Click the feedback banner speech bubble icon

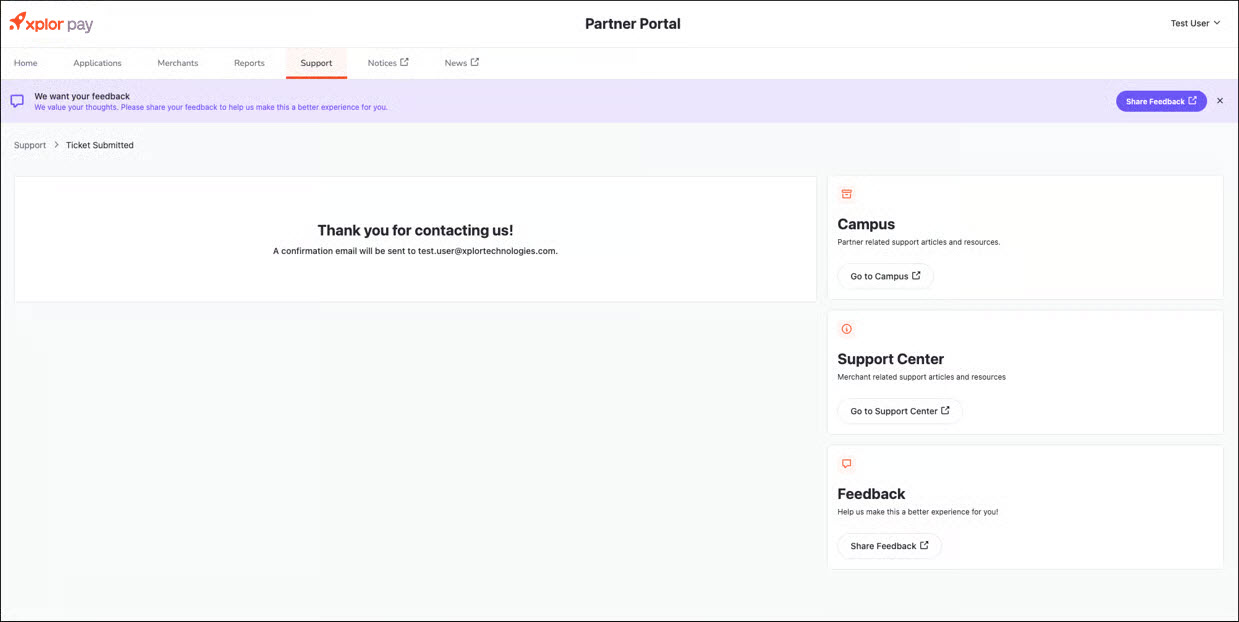tap(17, 101)
